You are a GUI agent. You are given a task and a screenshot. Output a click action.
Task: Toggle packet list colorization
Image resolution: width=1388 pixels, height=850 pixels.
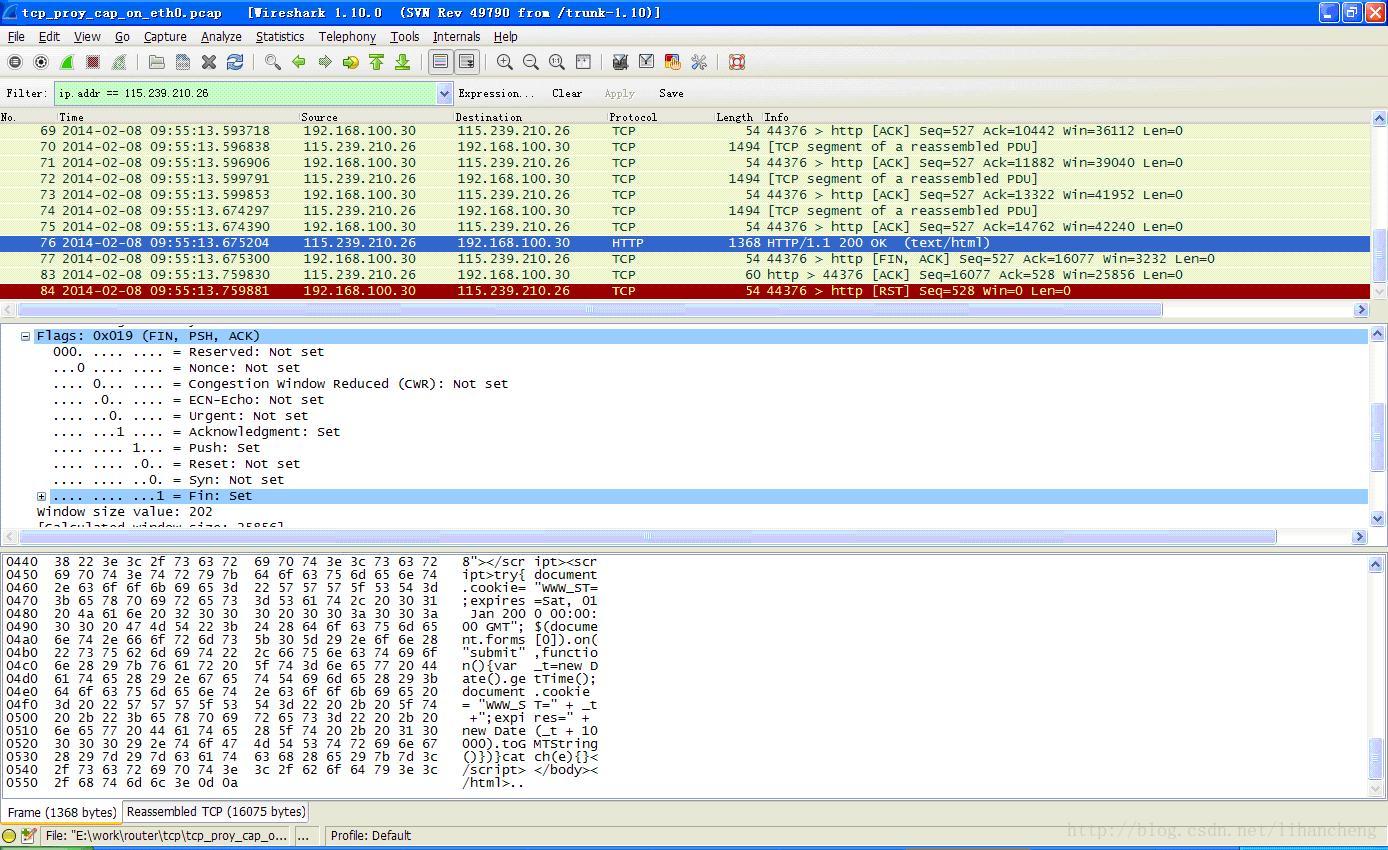440,62
